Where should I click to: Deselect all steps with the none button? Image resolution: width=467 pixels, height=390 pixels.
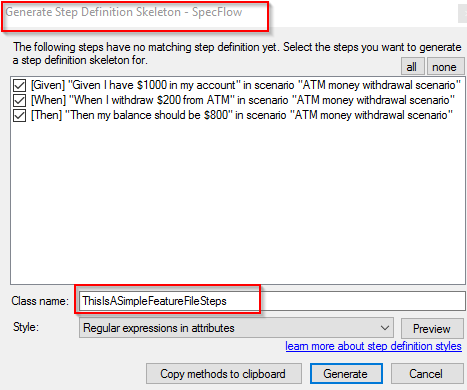pyautogui.click(x=446, y=66)
